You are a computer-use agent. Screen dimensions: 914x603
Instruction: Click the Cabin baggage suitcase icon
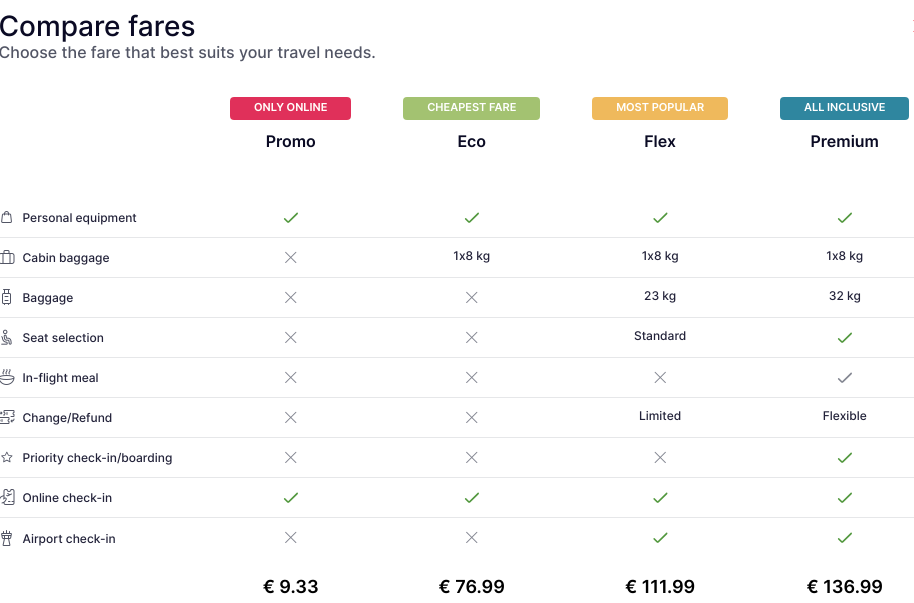pyautogui.click(x=7, y=257)
